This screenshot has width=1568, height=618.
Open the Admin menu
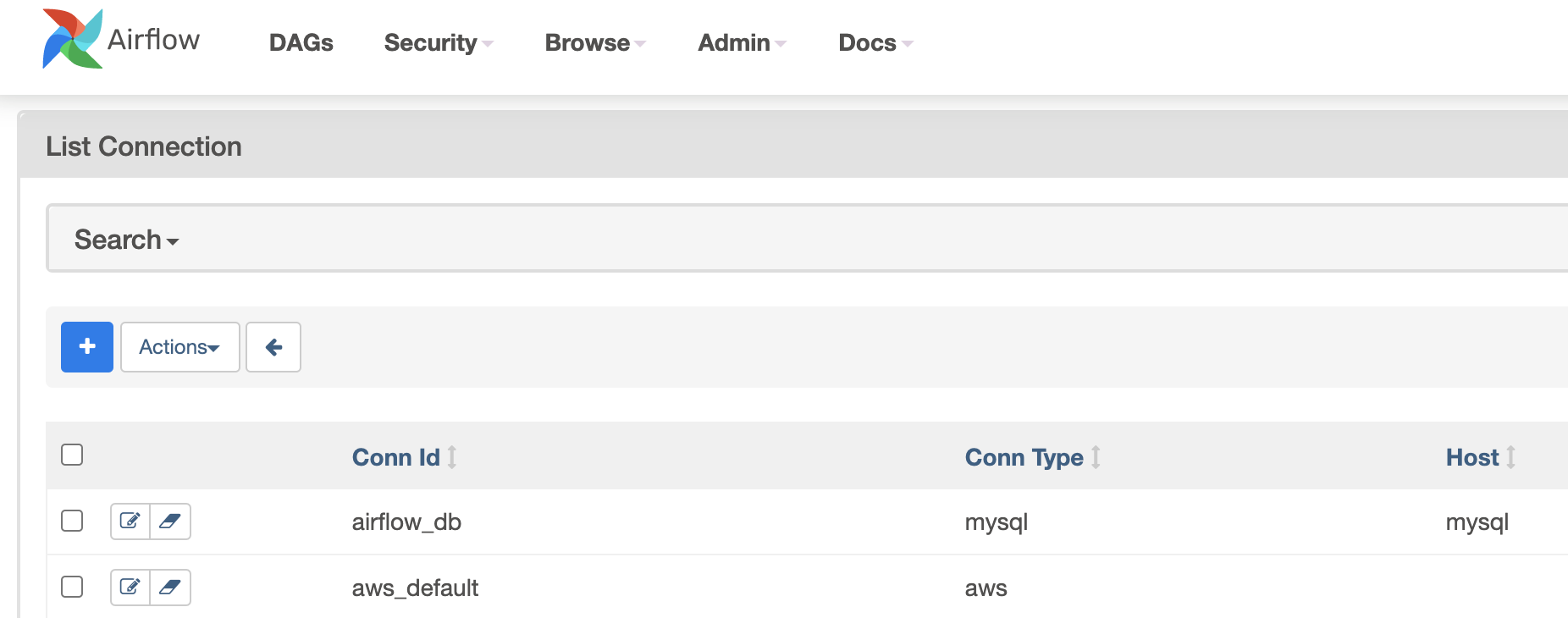(x=741, y=43)
